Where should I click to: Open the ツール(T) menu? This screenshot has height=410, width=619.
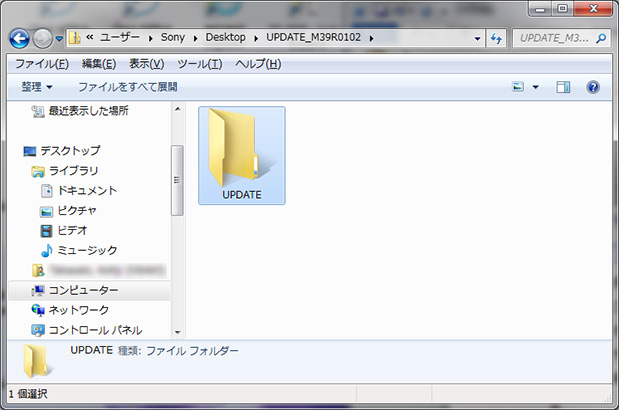[198, 64]
